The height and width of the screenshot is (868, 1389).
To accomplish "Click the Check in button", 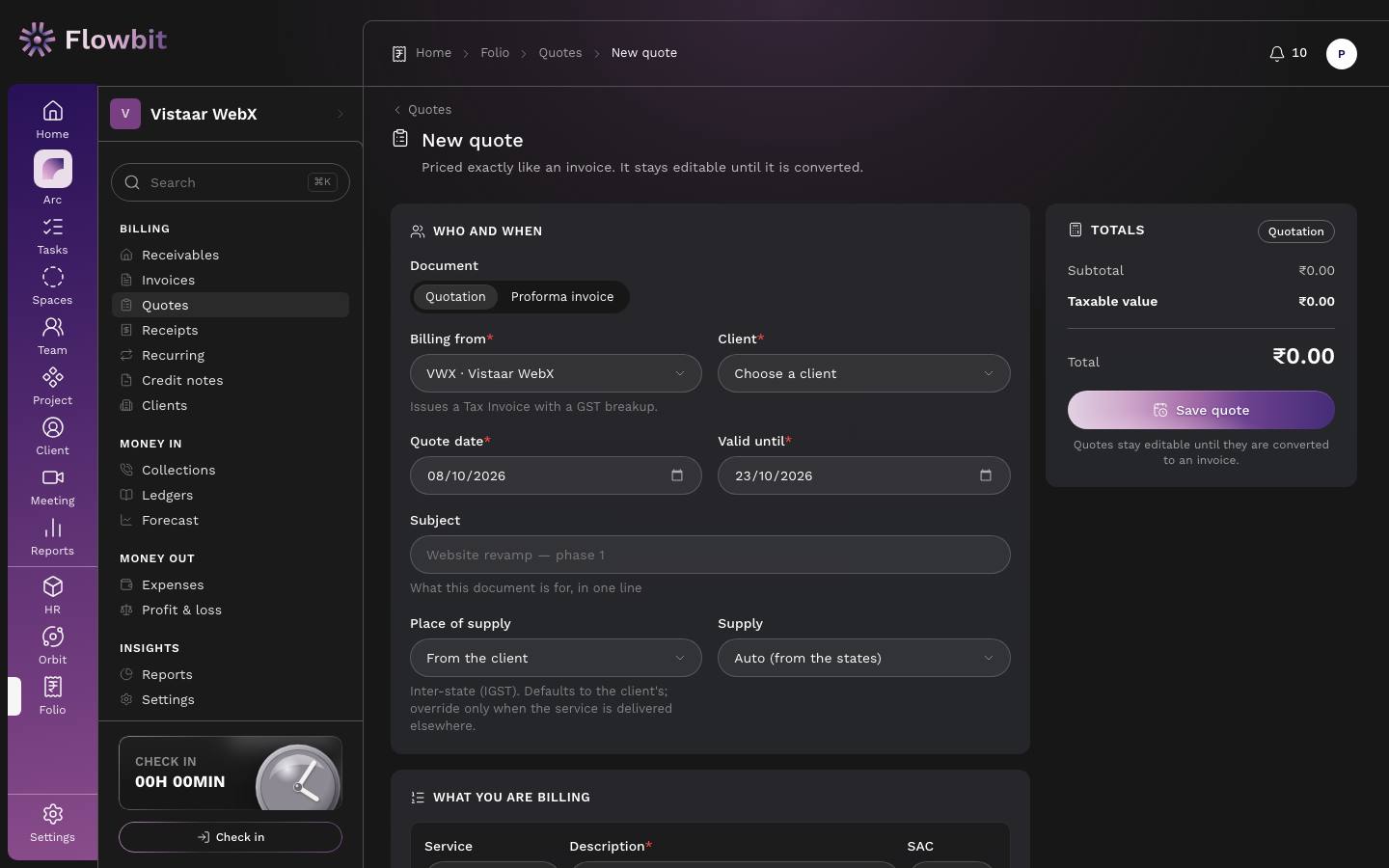I will click(231, 837).
